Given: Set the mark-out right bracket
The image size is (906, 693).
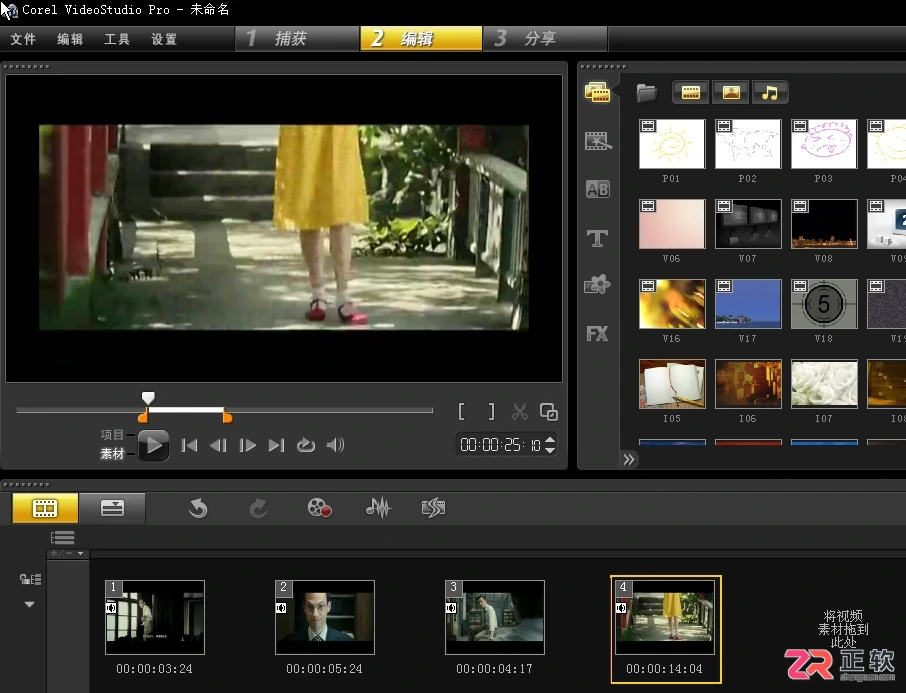Looking at the screenshot, I should point(491,412).
